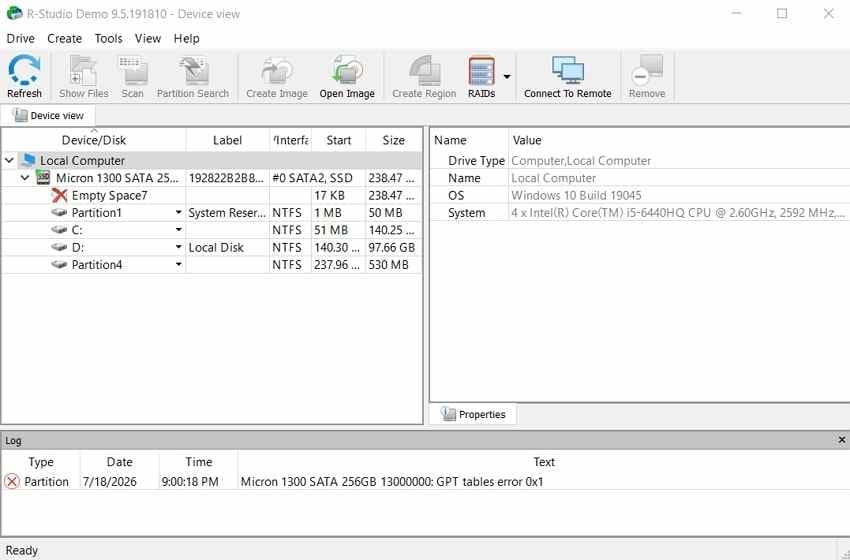This screenshot has height=560, width=850.
Task: Select the Partition4 tree row
Action: [211, 265]
